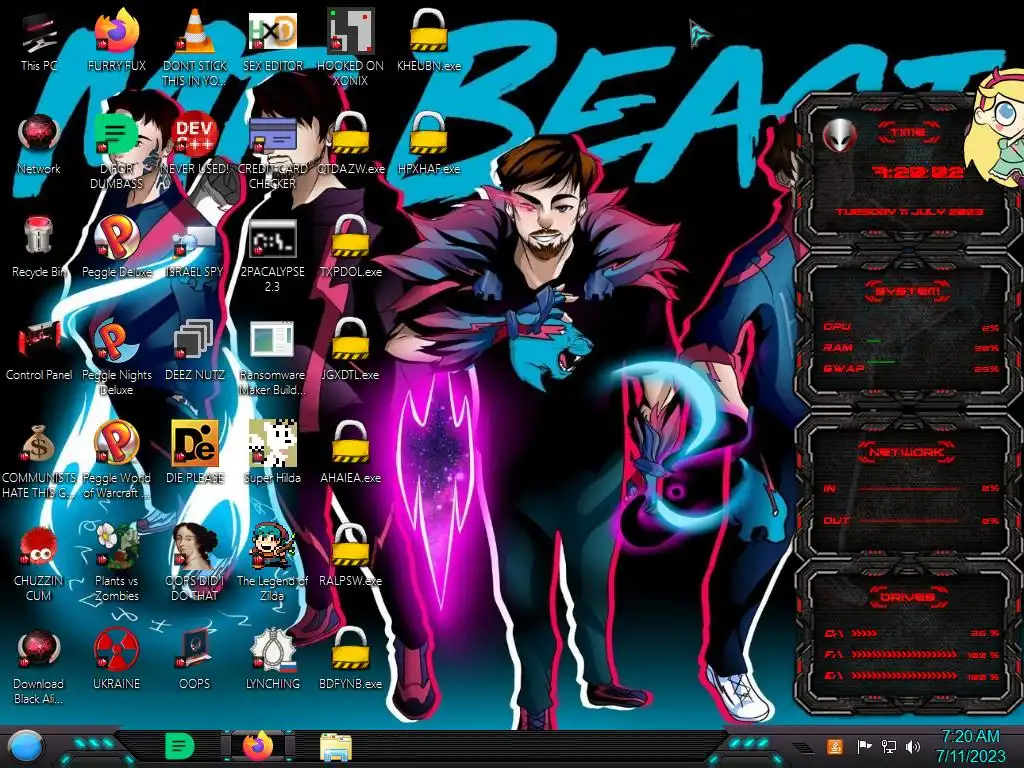Select the Plants vs Zombies shortcut

point(116,563)
